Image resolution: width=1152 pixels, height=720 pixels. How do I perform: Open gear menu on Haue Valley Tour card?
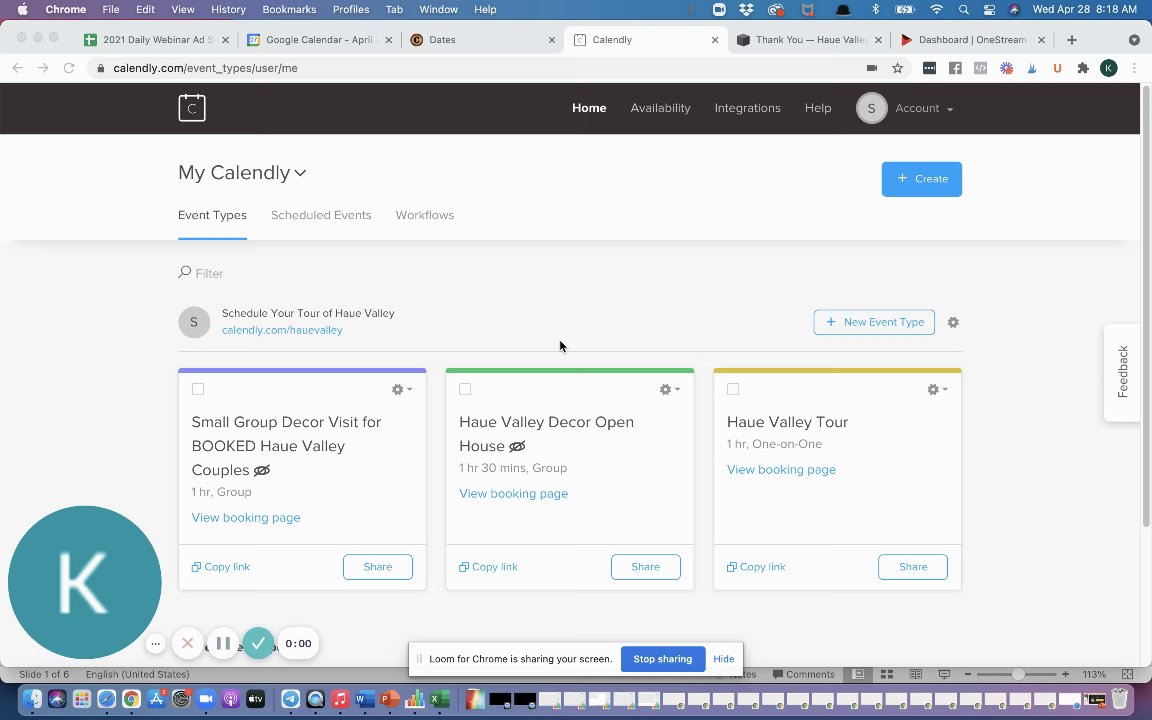(x=937, y=389)
